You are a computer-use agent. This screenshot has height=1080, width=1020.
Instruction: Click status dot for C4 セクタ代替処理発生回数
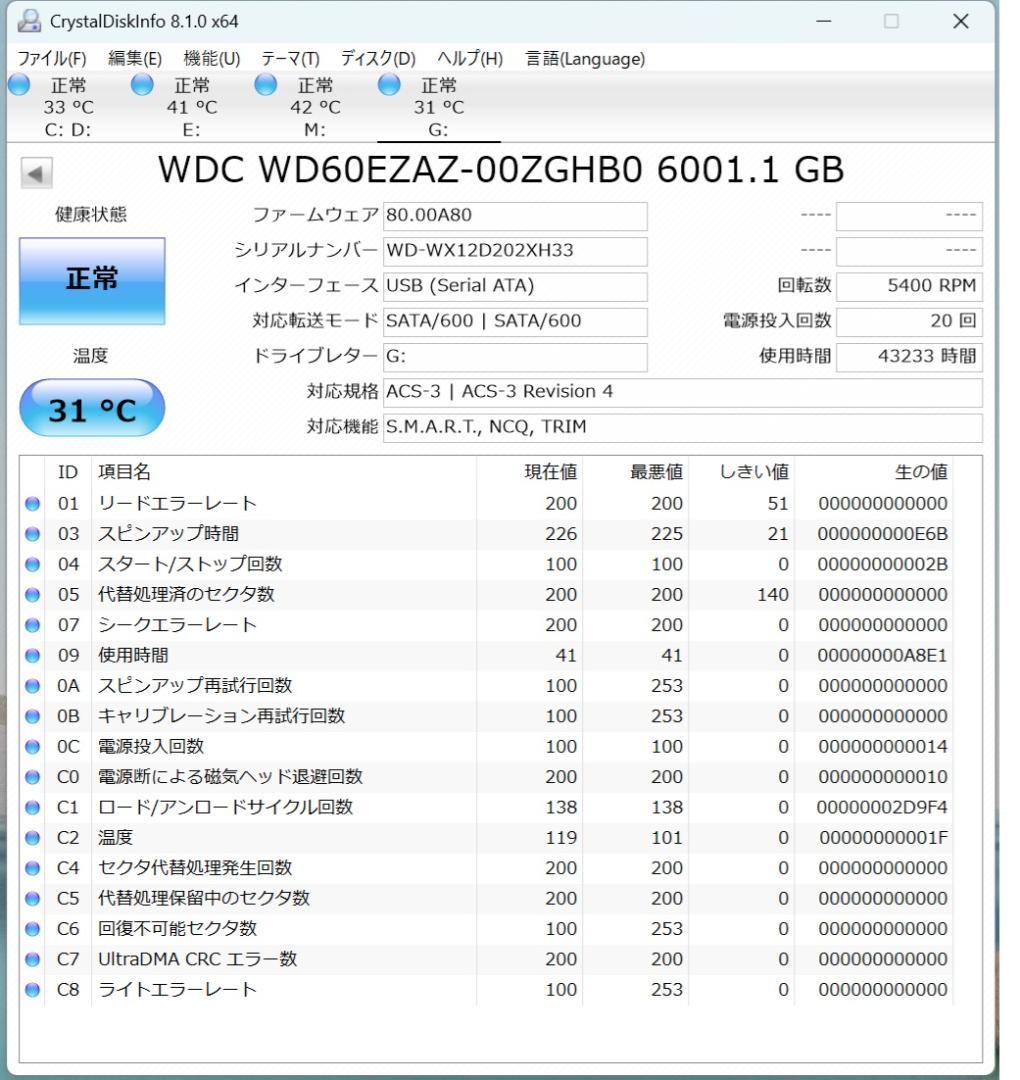point(32,868)
